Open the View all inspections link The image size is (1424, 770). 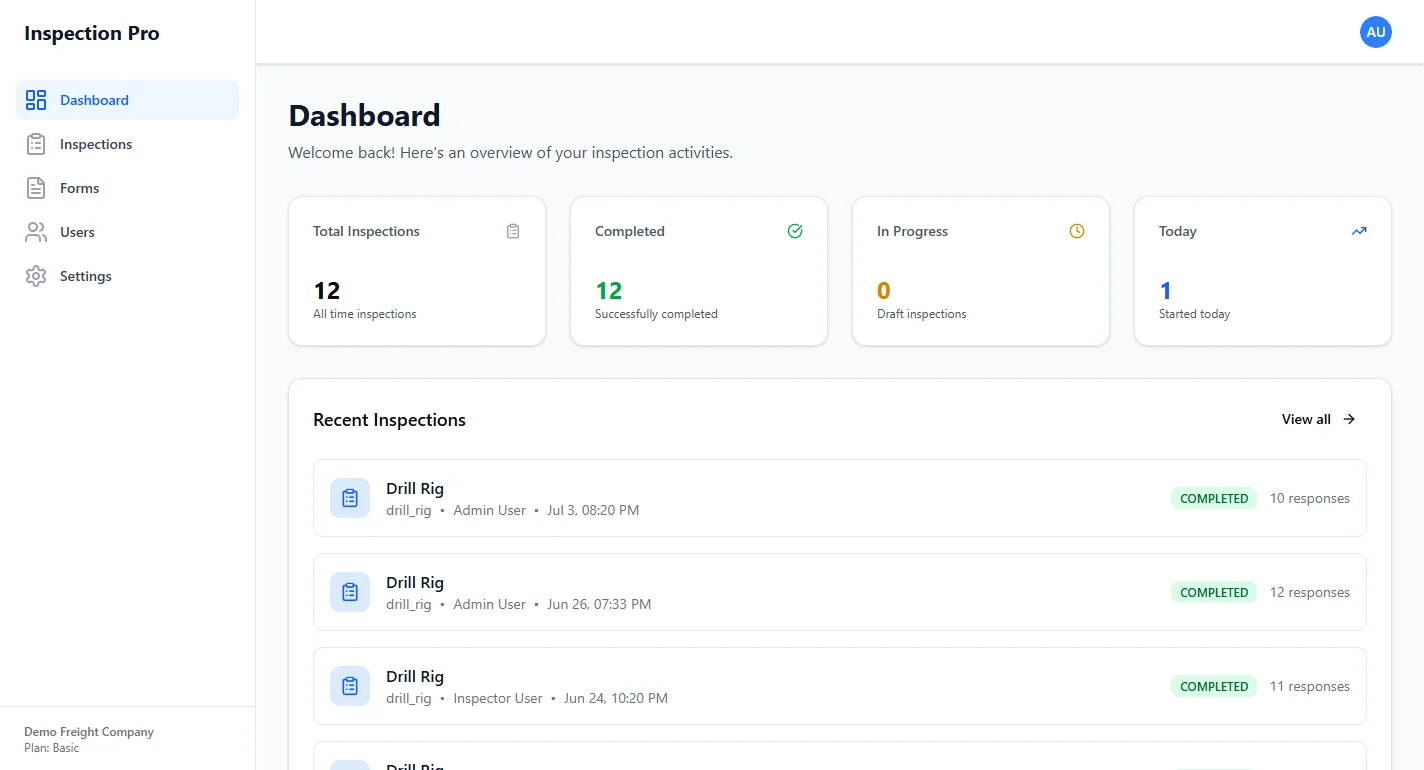point(1306,419)
